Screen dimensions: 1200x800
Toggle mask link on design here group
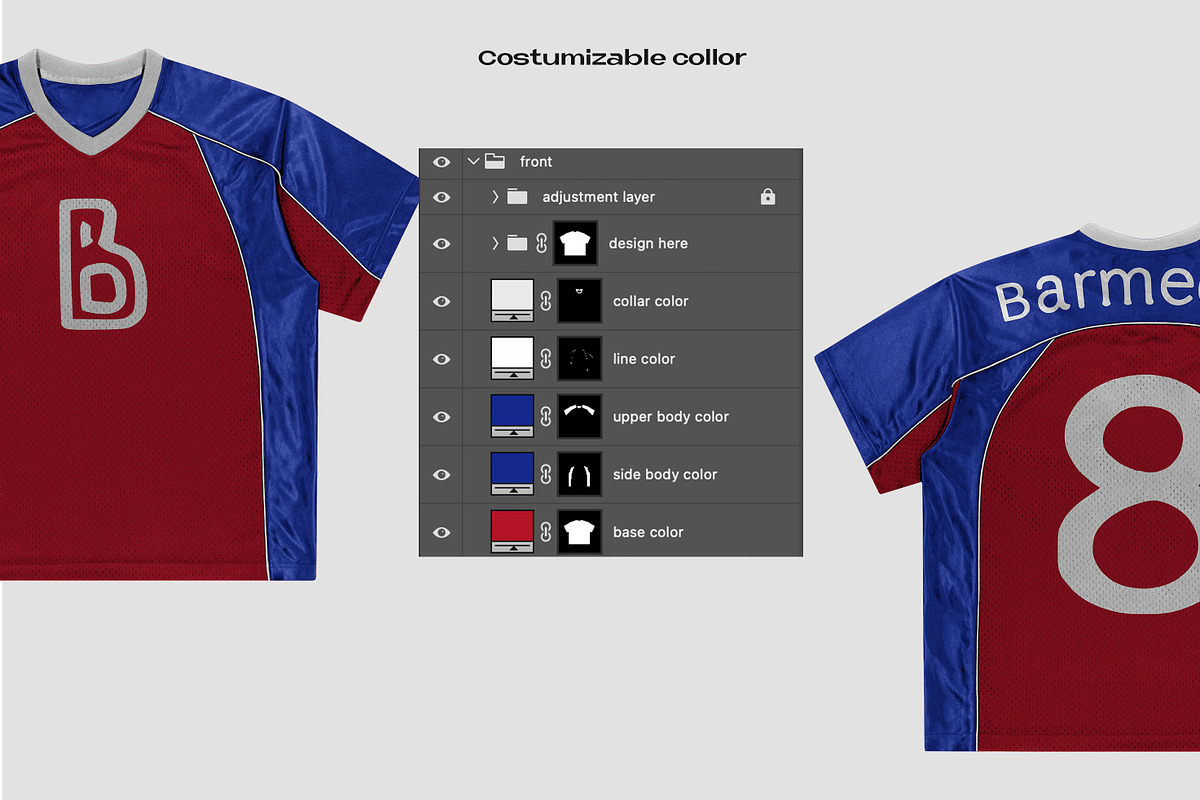point(542,243)
